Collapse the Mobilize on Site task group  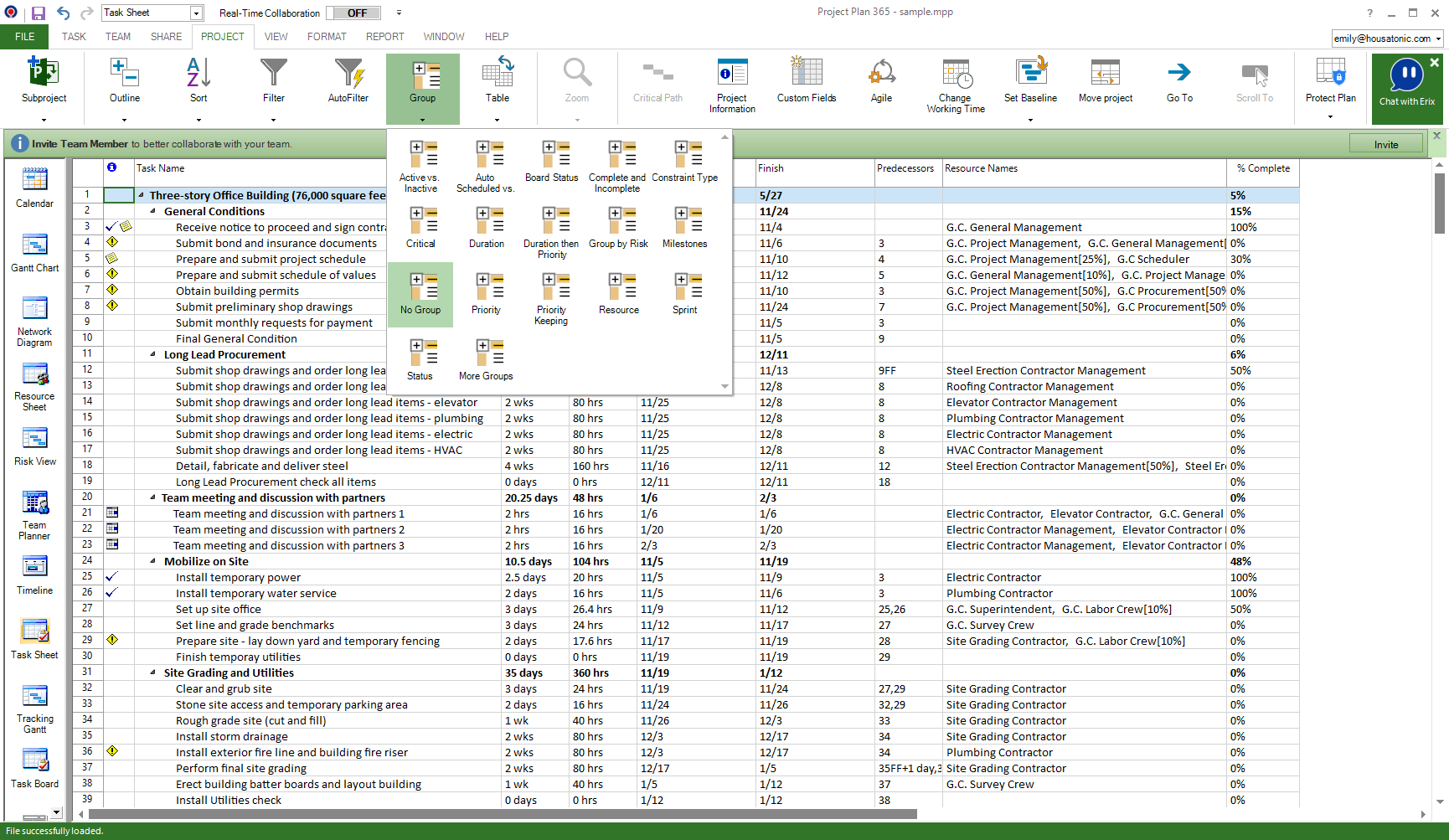(152, 561)
